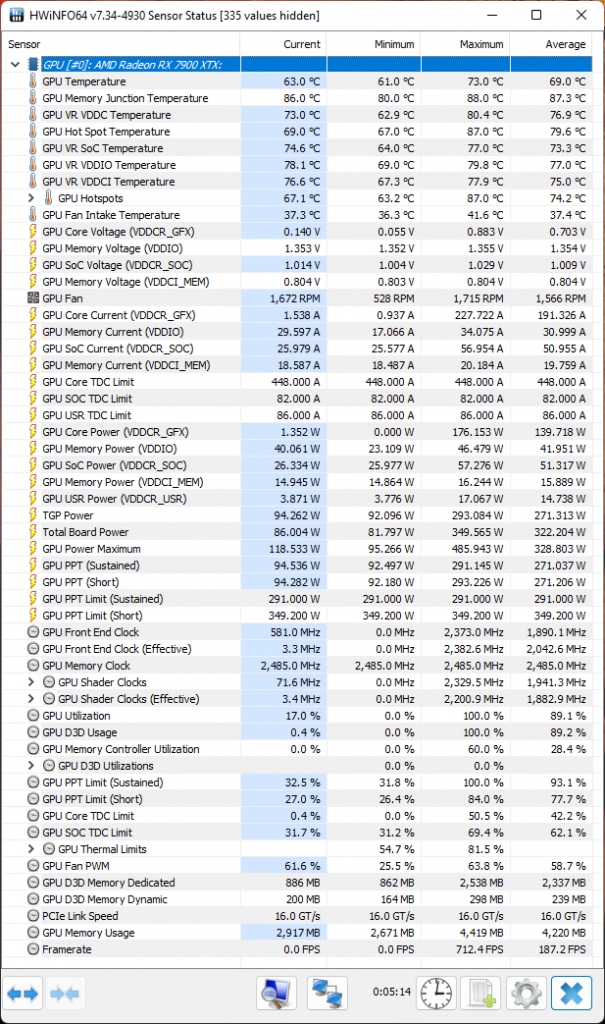The height and width of the screenshot is (1024, 605).
Task: Select GPU Core Current (VDDCR_GFX) row
Action: (297, 315)
